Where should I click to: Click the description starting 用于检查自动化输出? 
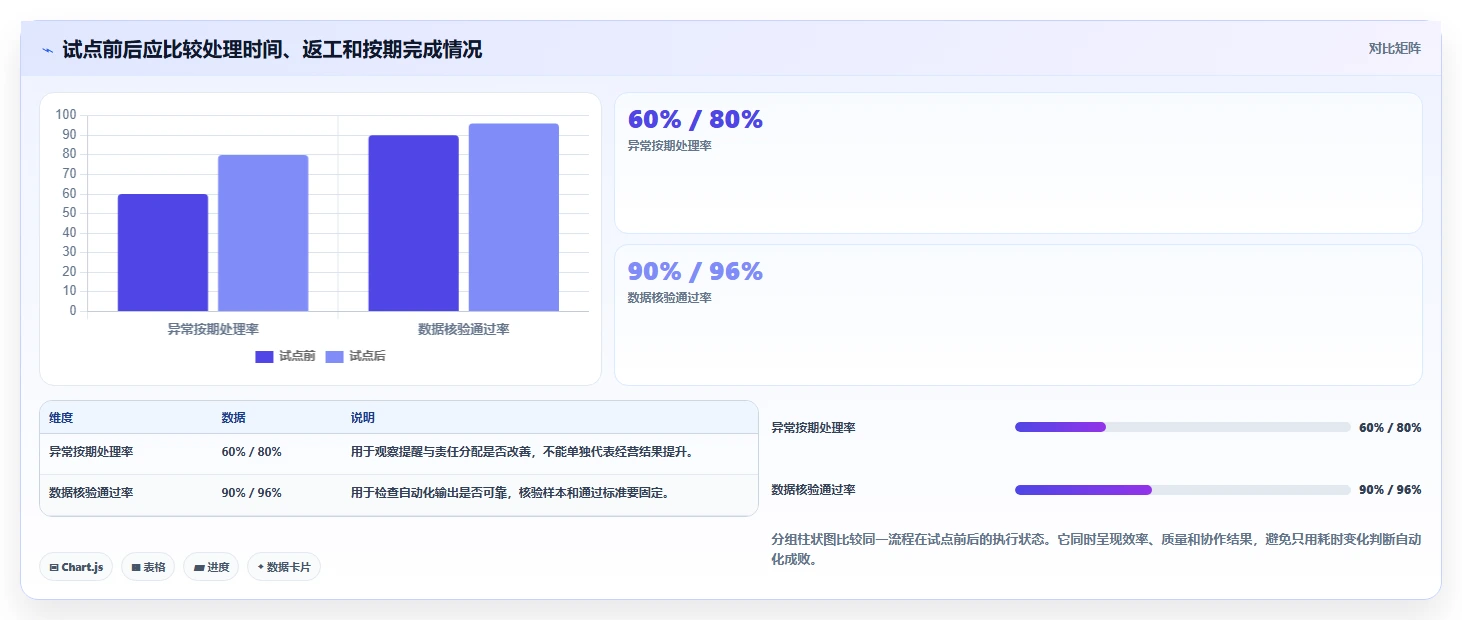510,493
